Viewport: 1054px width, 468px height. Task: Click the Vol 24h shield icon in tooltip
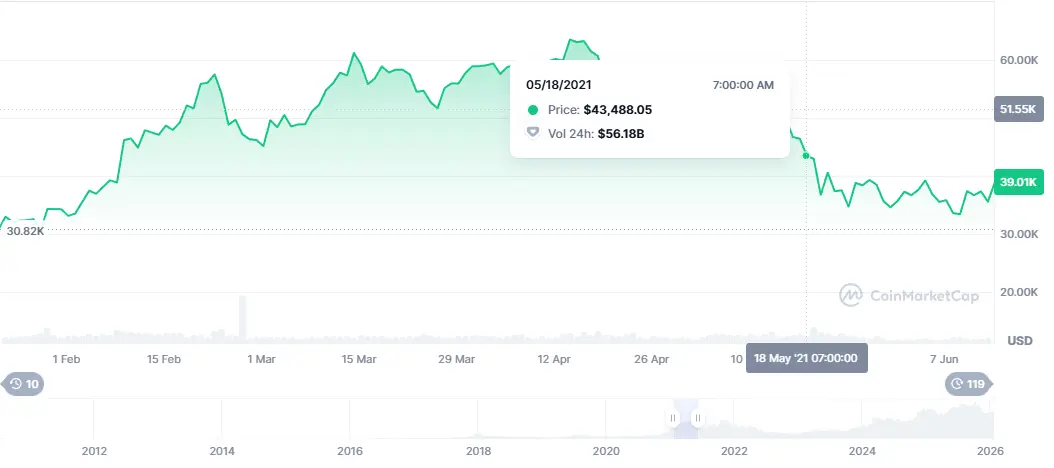pyautogui.click(x=533, y=133)
